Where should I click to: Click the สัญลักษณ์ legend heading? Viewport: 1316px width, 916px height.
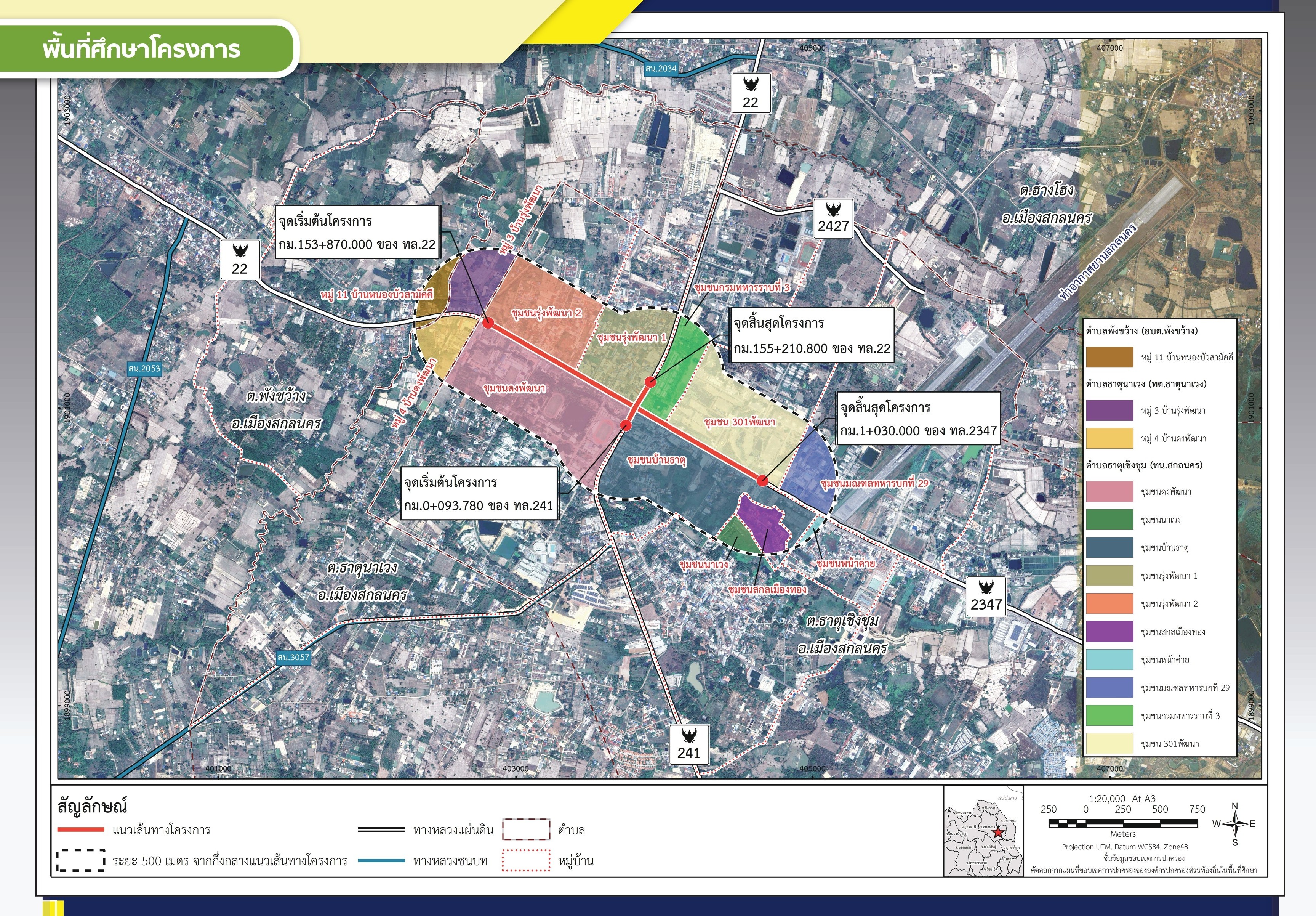coord(92,806)
